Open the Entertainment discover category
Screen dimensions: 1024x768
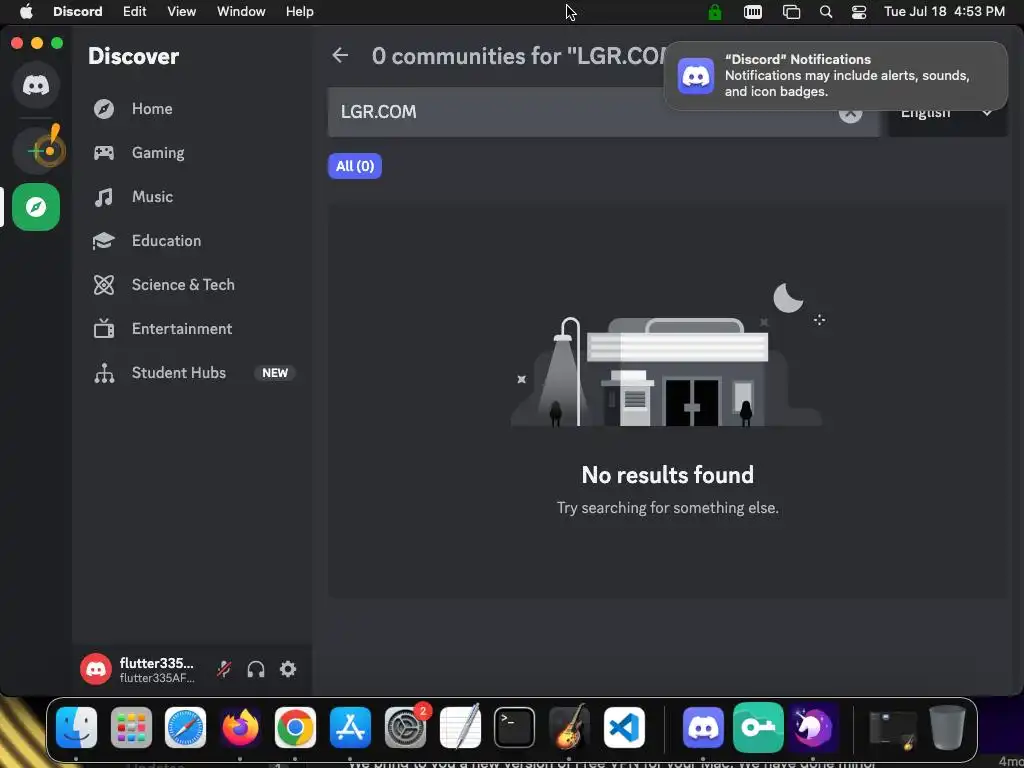click(x=192, y=328)
